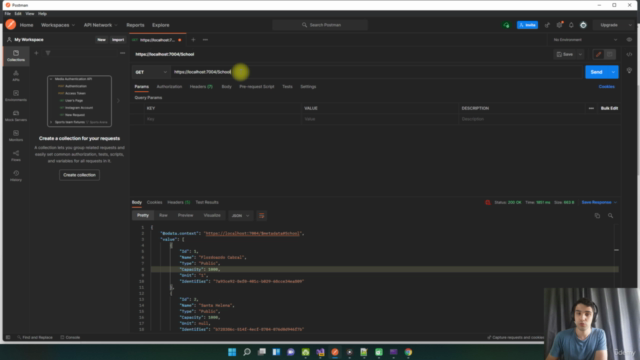Open the Cookies link
Viewport: 640px width, 360px height.
607,87
